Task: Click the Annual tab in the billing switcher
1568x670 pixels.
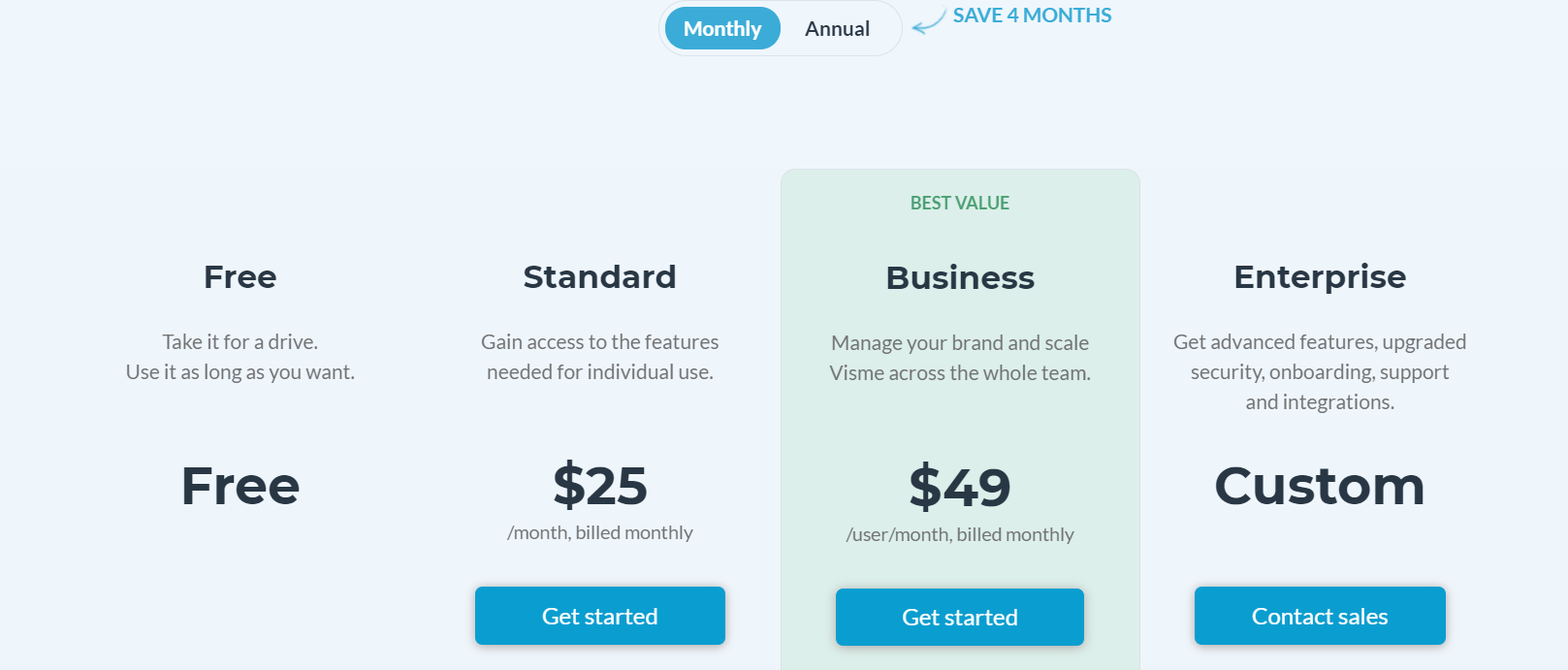Action: point(837,28)
